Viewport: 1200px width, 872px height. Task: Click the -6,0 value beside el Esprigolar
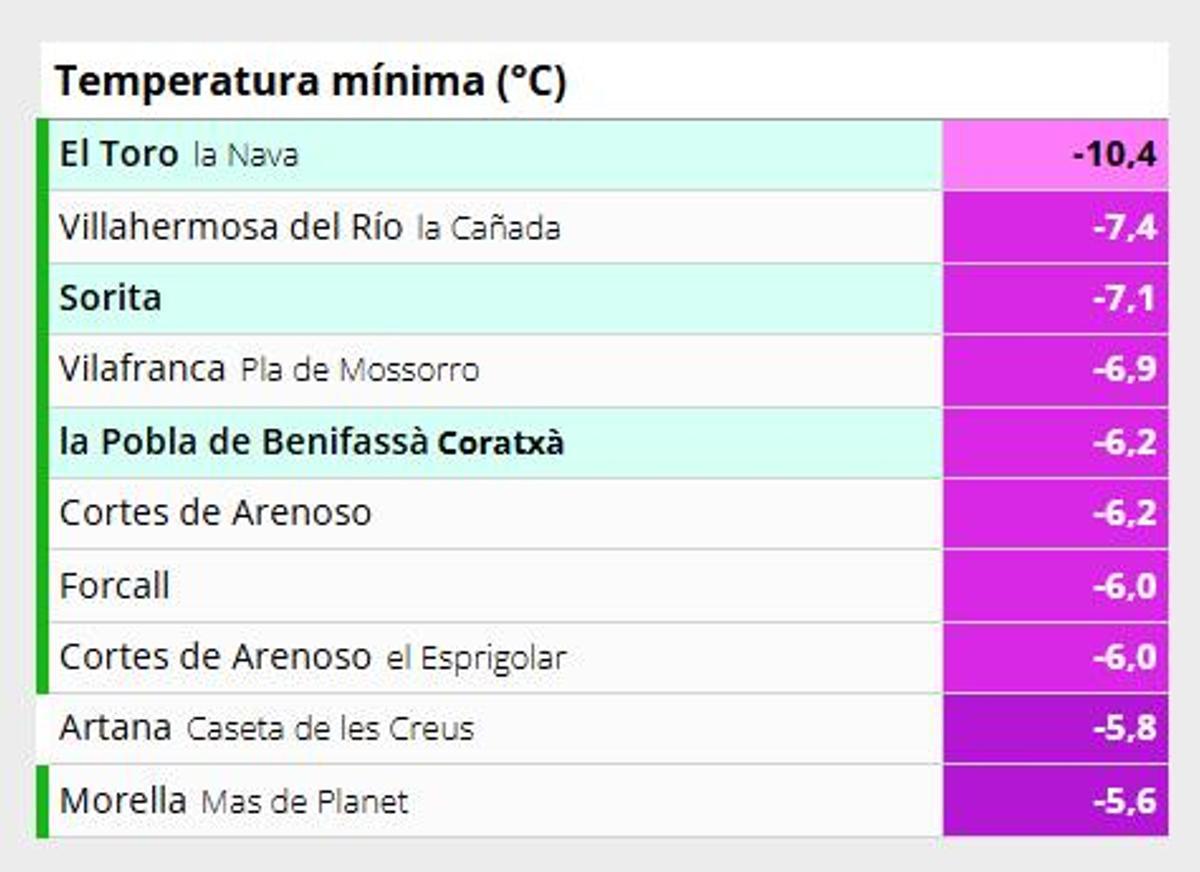point(1124,657)
